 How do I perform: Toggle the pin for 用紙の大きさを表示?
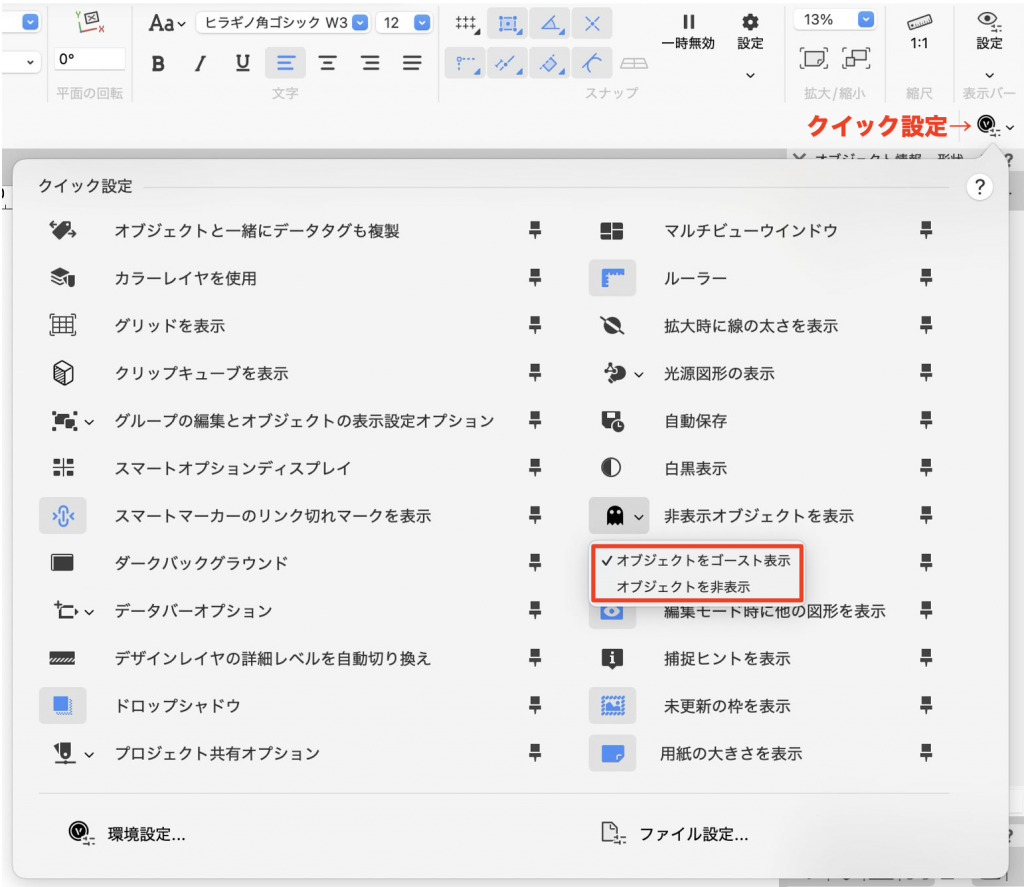pos(926,752)
